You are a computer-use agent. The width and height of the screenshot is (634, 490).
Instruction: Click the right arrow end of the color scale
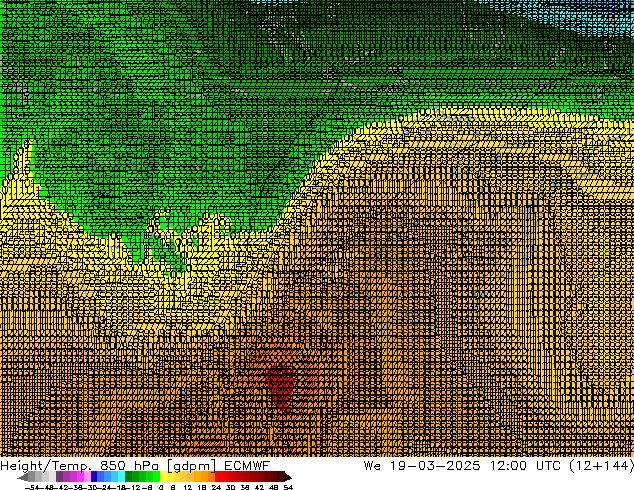coord(287,477)
